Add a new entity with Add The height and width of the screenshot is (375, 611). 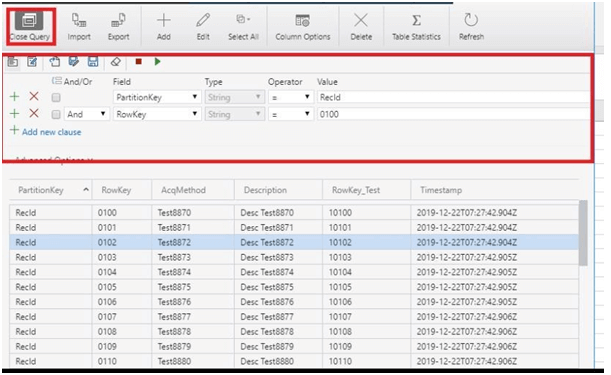pos(164,27)
